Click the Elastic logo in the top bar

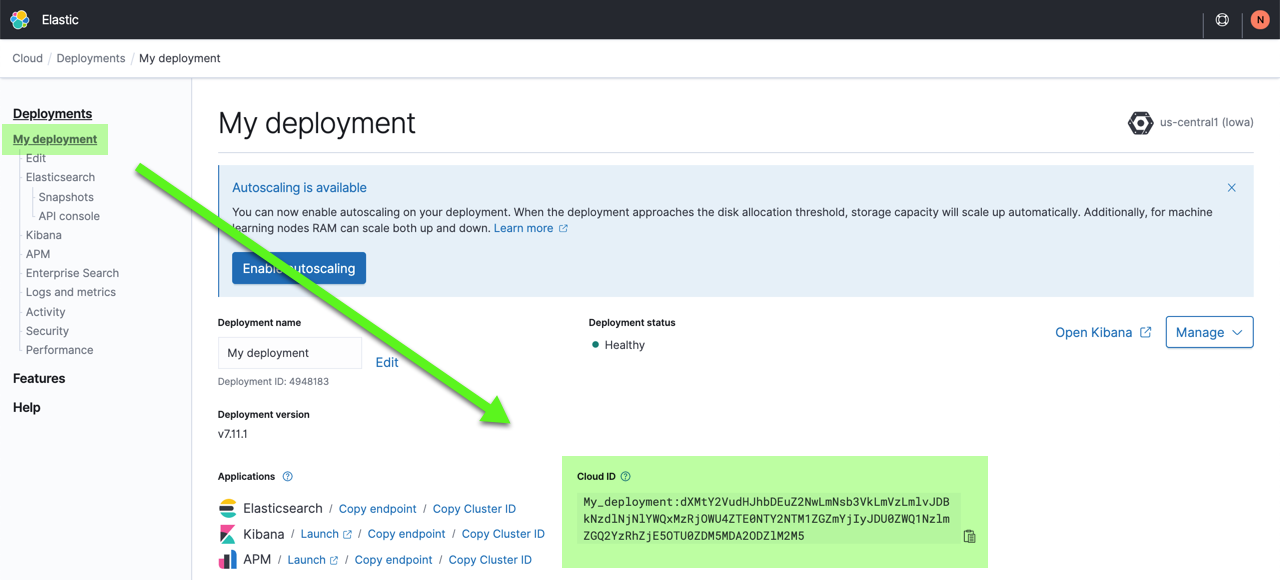click(x=19, y=19)
